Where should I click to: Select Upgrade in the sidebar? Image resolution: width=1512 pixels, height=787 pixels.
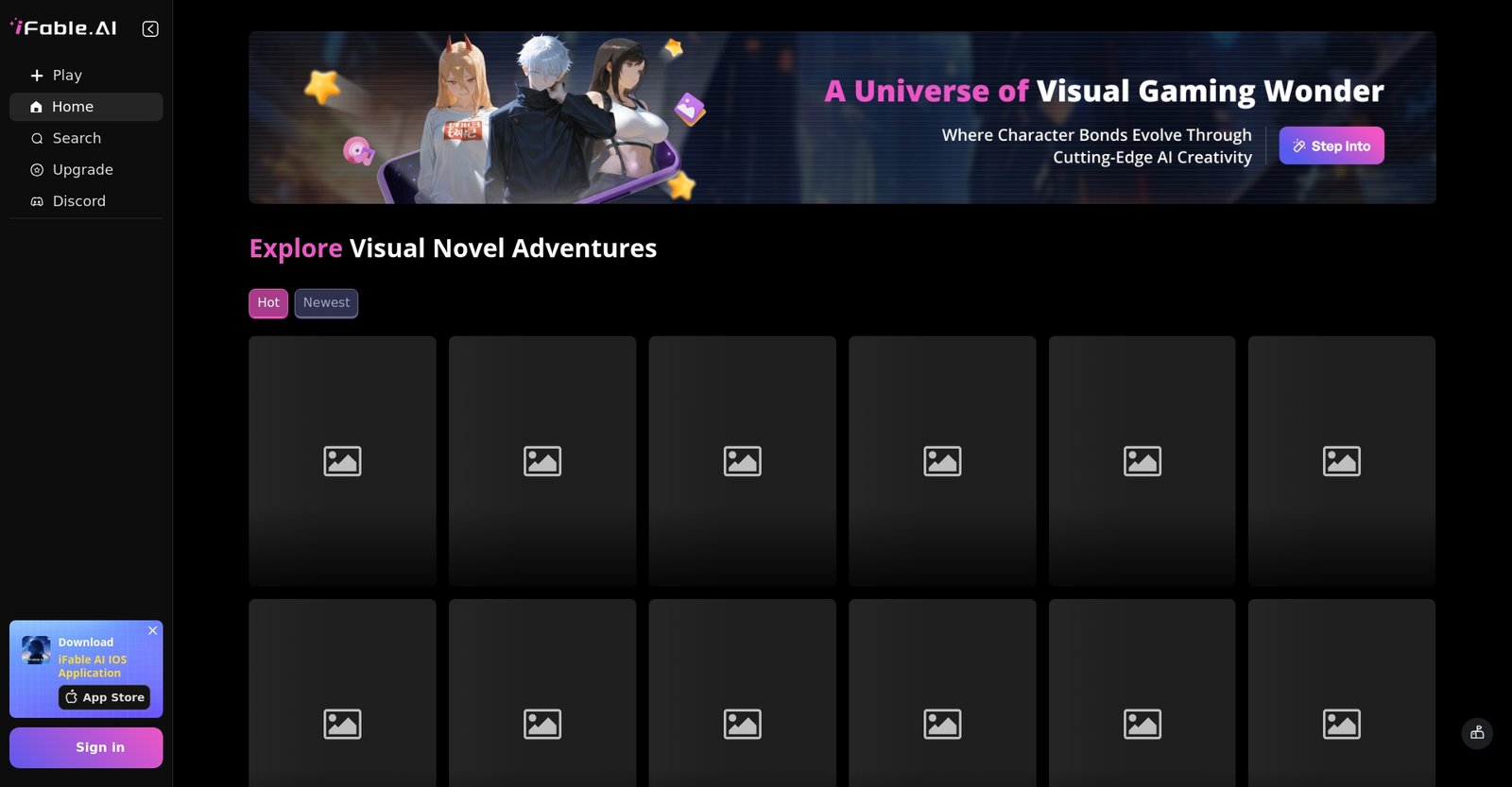[86, 170]
